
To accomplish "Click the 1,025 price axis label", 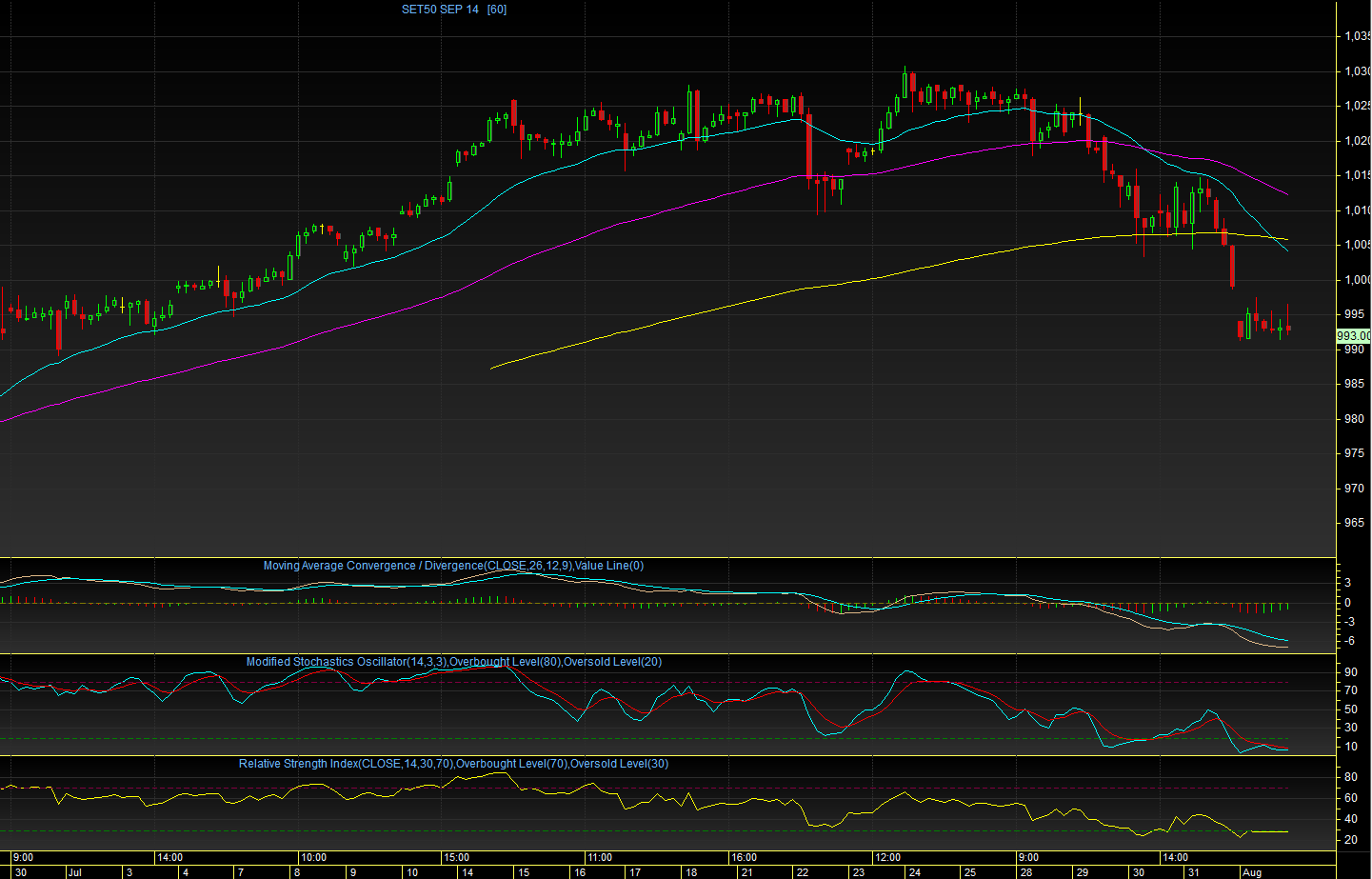I will click(x=1358, y=106).
